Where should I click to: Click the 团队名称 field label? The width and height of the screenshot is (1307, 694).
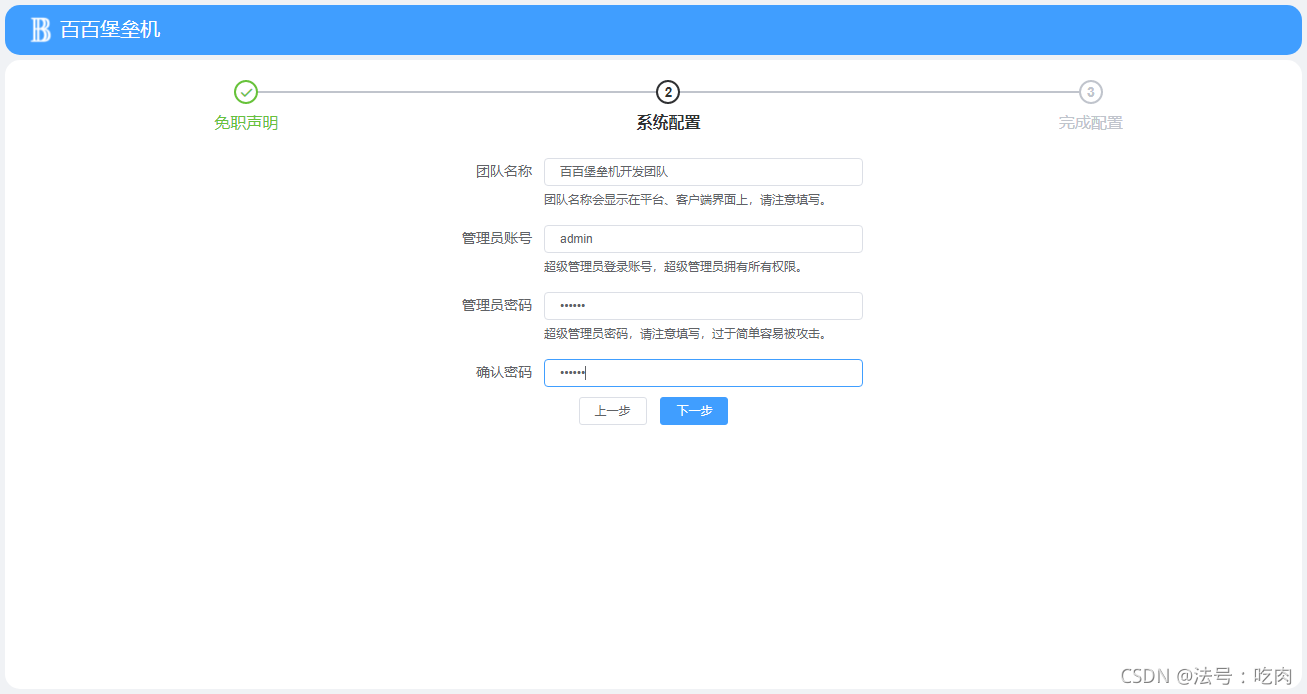pyautogui.click(x=504, y=172)
